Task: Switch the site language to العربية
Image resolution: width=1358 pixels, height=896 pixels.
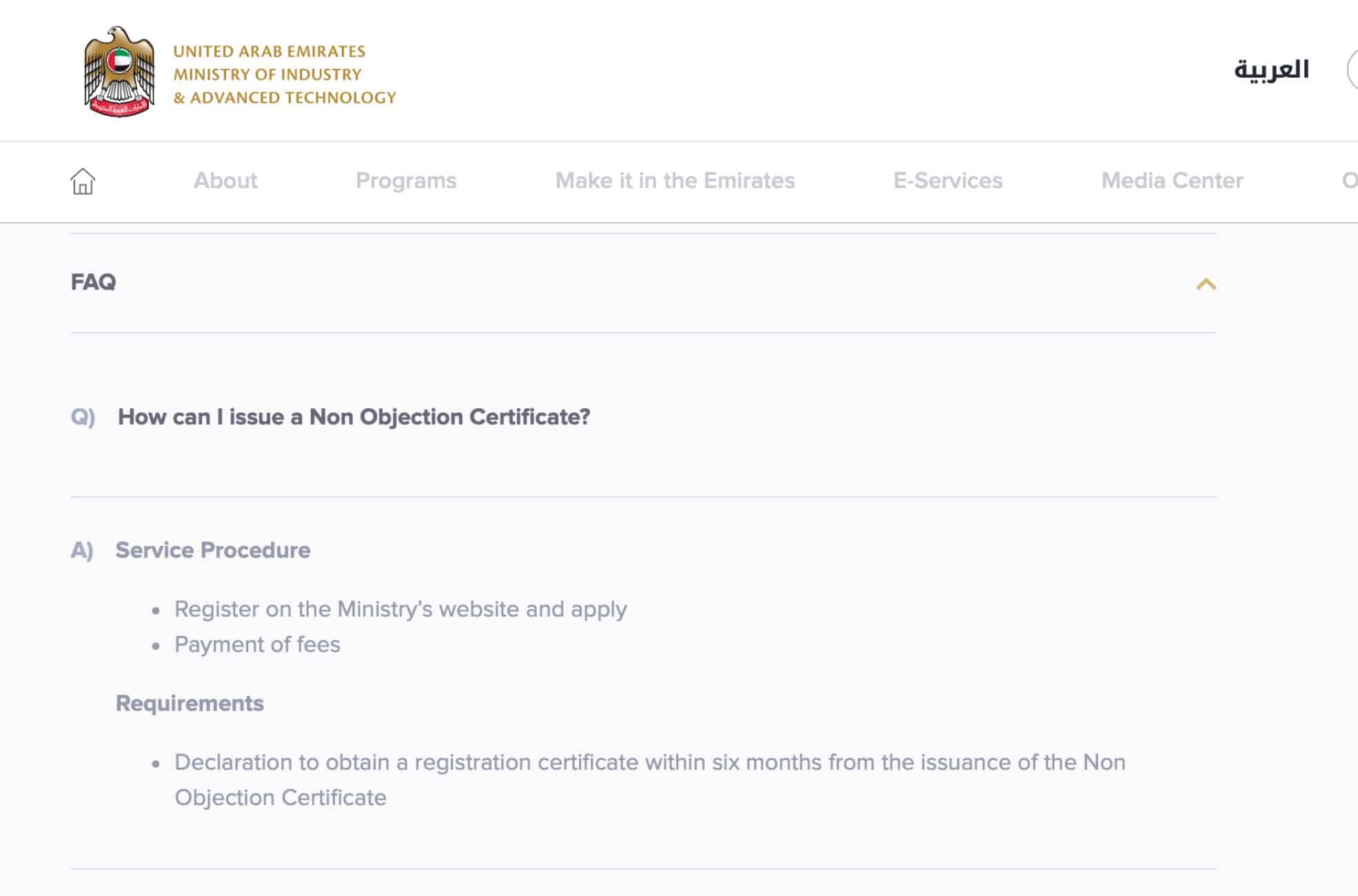Action: click(x=1271, y=69)
